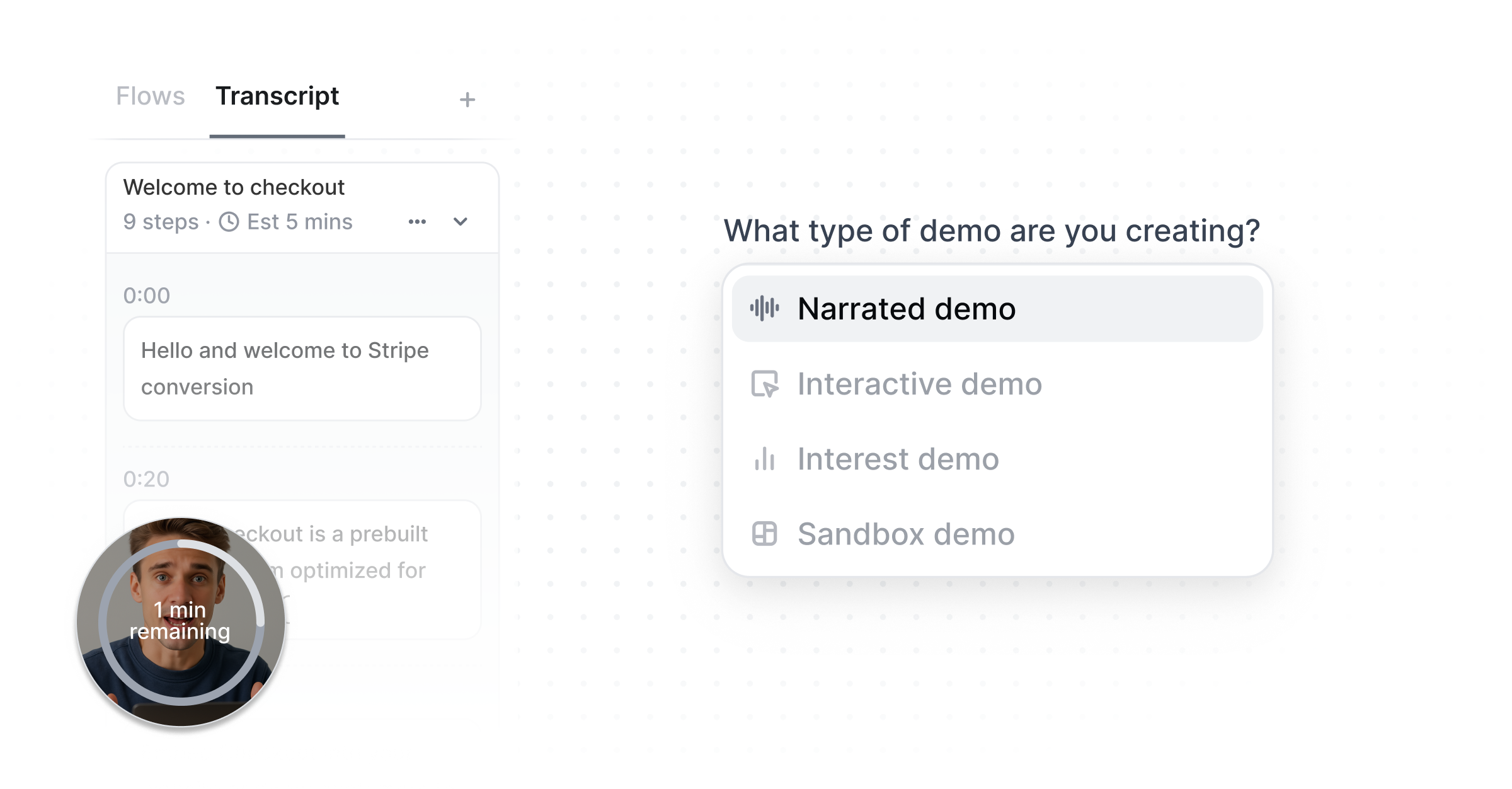Click the clock icon beside Est 5 mins

[229, 222]
